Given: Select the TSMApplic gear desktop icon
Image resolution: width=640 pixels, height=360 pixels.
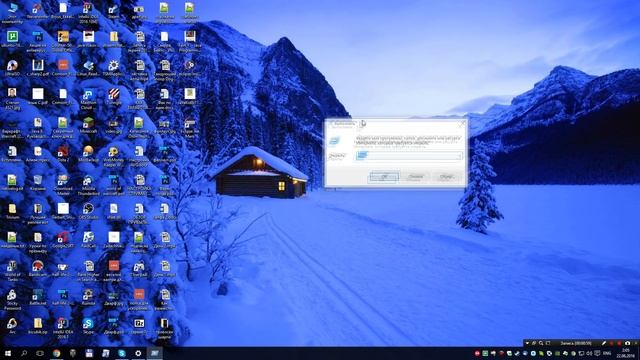Looking at the screenshot, I should click(x=113, y=69).
